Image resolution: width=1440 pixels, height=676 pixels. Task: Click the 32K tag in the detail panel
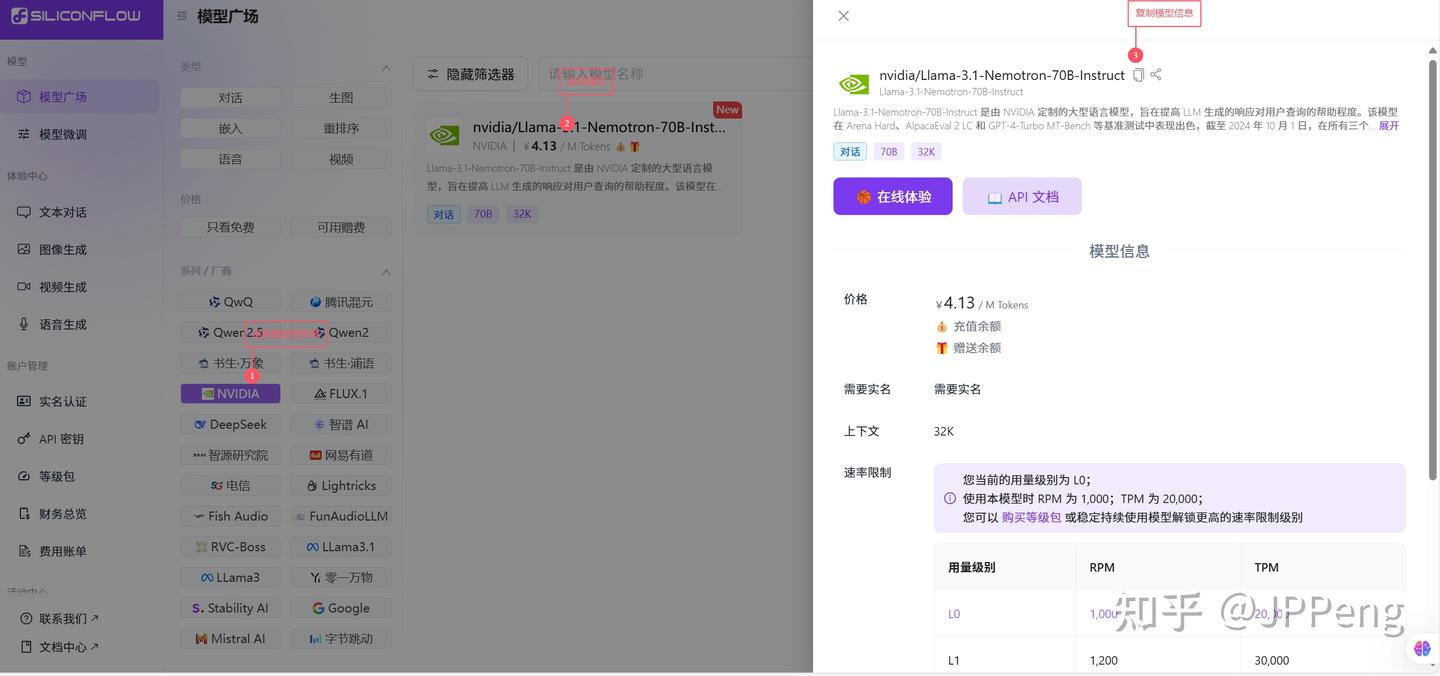click(x=926, y=152)
